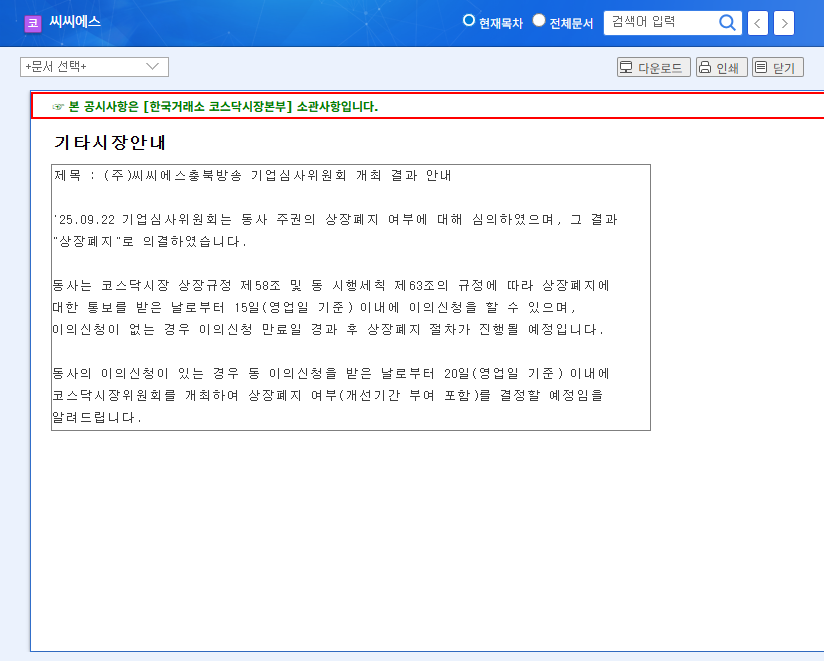Open the +문서 선택+ dropdown
This screenshot has height=661, width=824.
[x=95, y=67]
